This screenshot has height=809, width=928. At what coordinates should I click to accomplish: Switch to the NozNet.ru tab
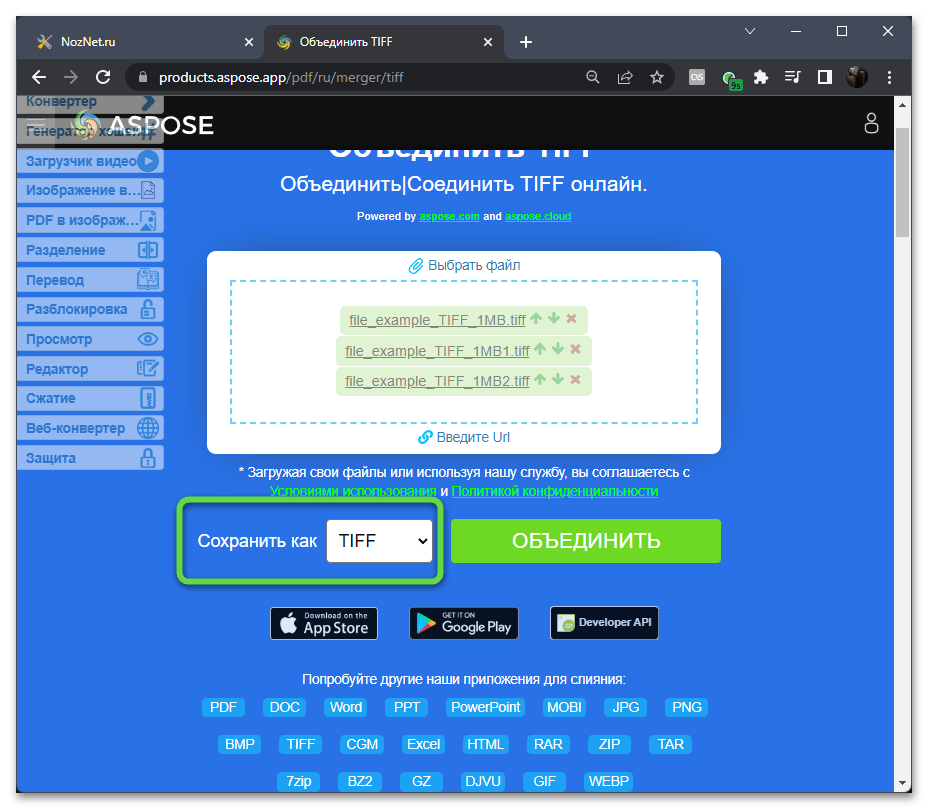pyautogui.click(x=141, y=42)
